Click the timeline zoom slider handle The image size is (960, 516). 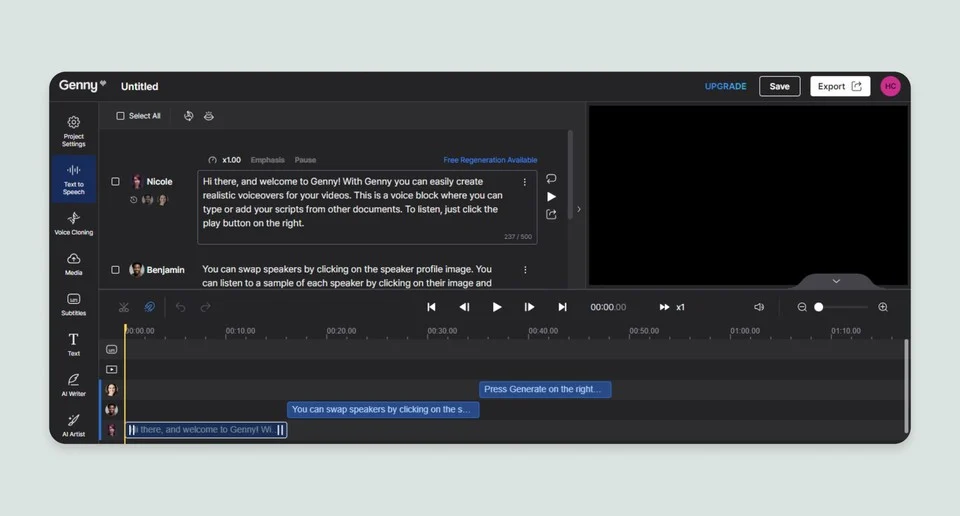(819, 307)
